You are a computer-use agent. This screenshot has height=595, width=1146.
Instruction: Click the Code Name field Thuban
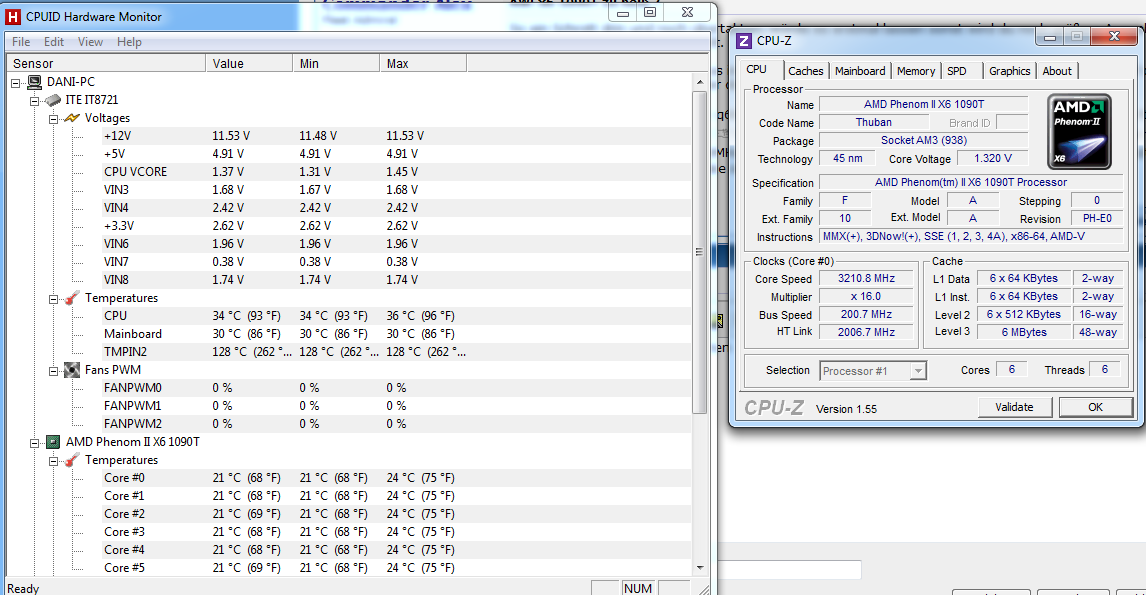pyautogui.click(x=873, y=123)
